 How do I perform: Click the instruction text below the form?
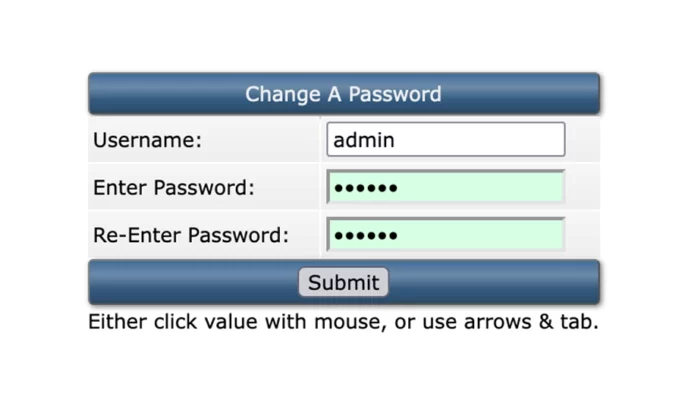(343, 322)
